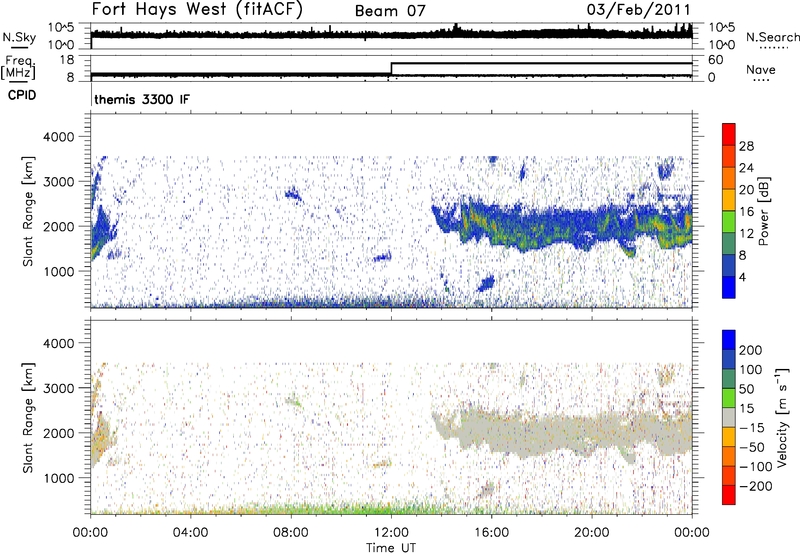Image resolution: width=800 pixels, height=554 pixels.
Task: Click Velocity panel's "Slant Range [km]" axis label
Action: 28,418
